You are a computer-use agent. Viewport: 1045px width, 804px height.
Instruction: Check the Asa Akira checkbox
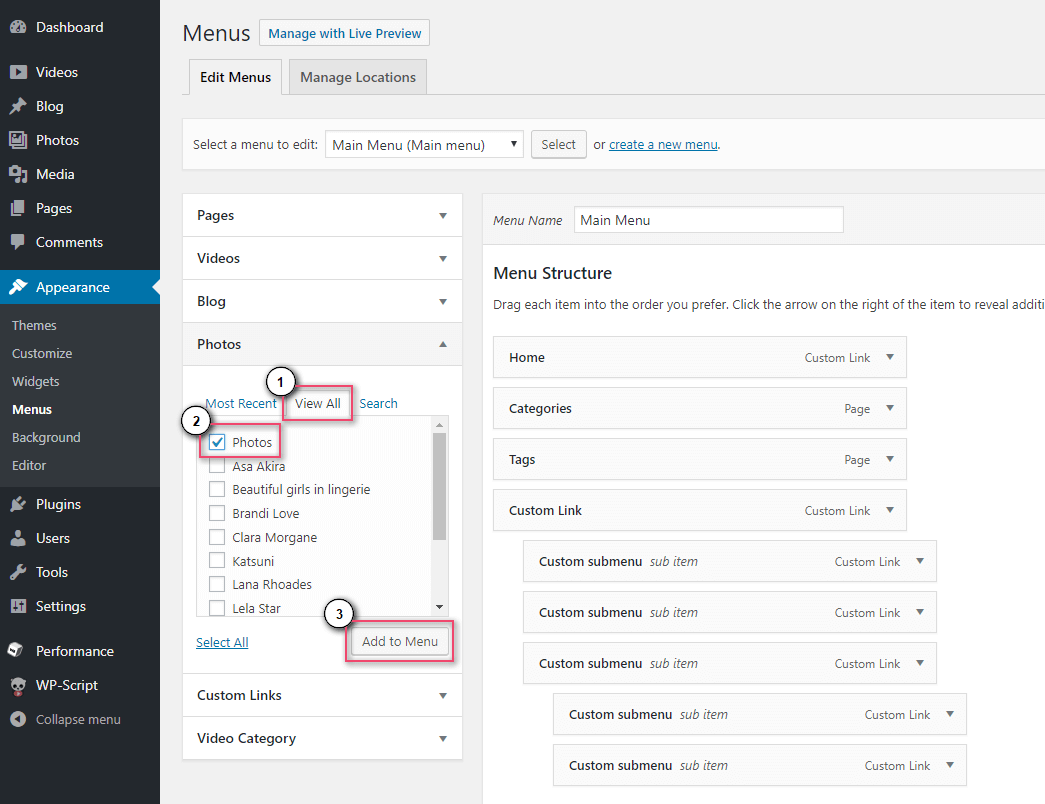[x=217, y=465]
